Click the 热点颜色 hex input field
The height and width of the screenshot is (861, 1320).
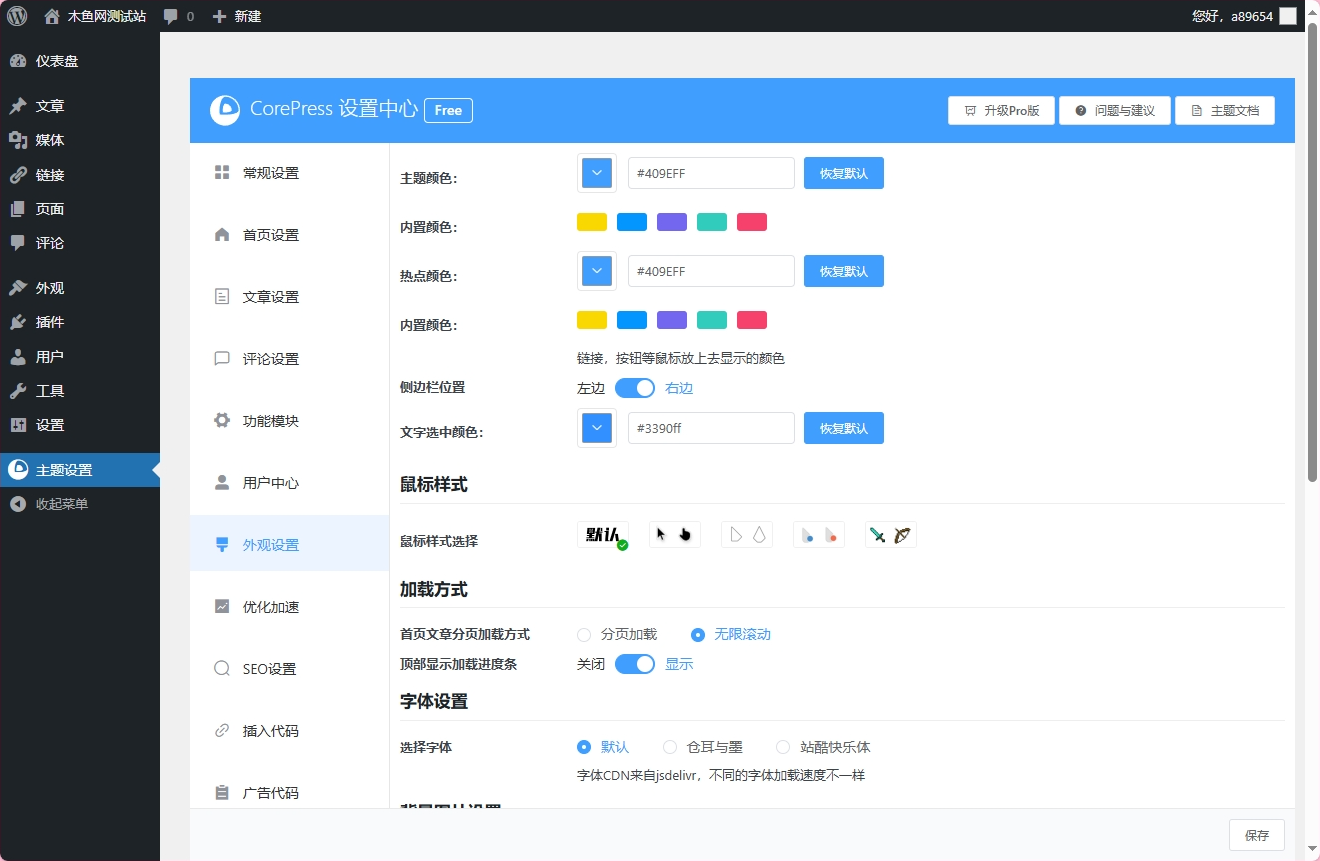click(x=711, y=271)
